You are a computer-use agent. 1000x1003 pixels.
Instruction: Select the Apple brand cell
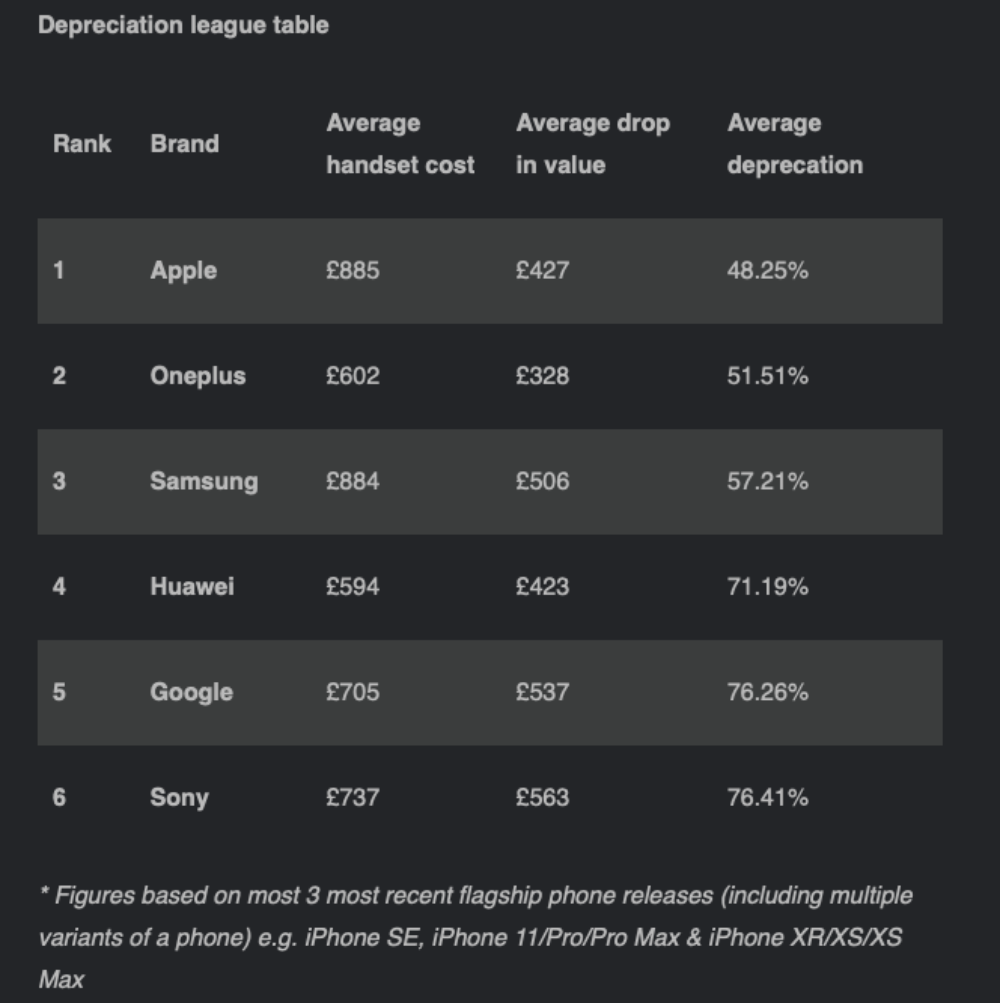click(x=183, y=271)
